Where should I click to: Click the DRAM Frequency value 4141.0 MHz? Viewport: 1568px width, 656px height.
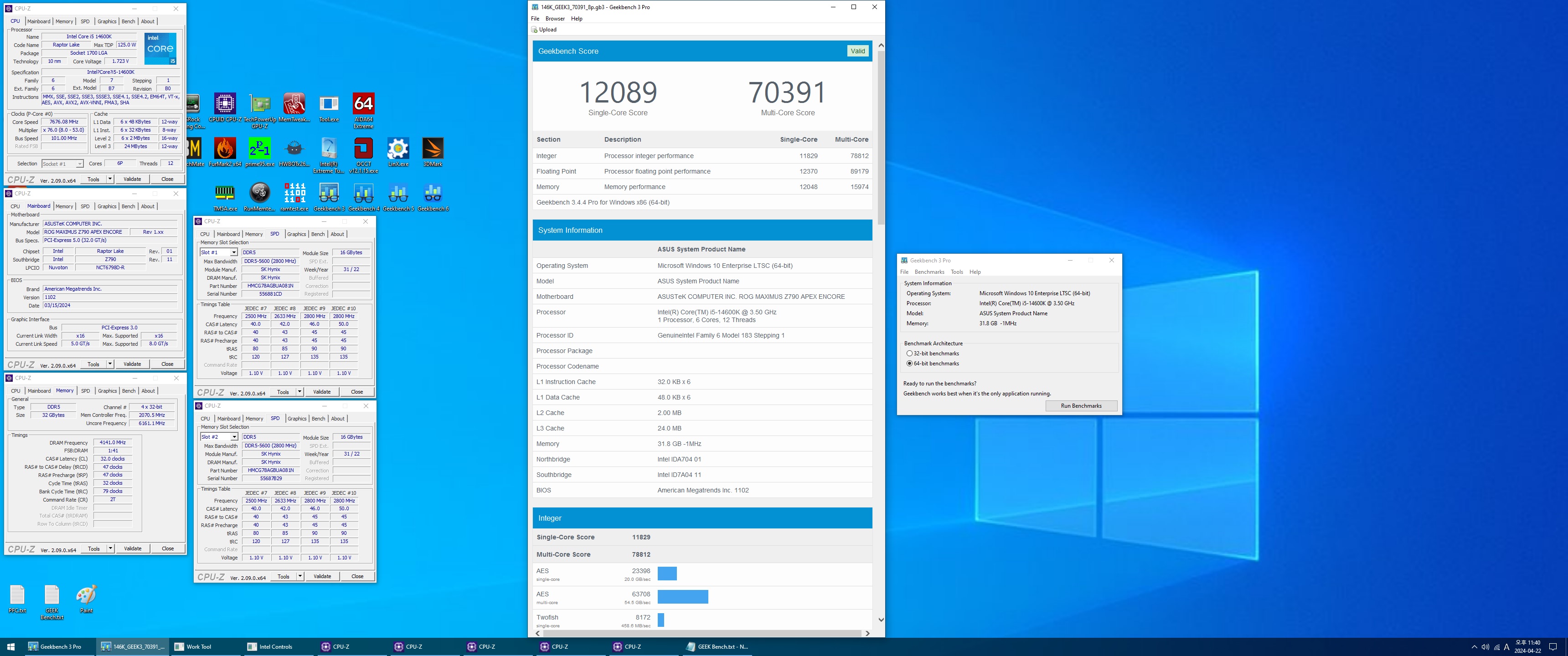(x=113, y=443)
